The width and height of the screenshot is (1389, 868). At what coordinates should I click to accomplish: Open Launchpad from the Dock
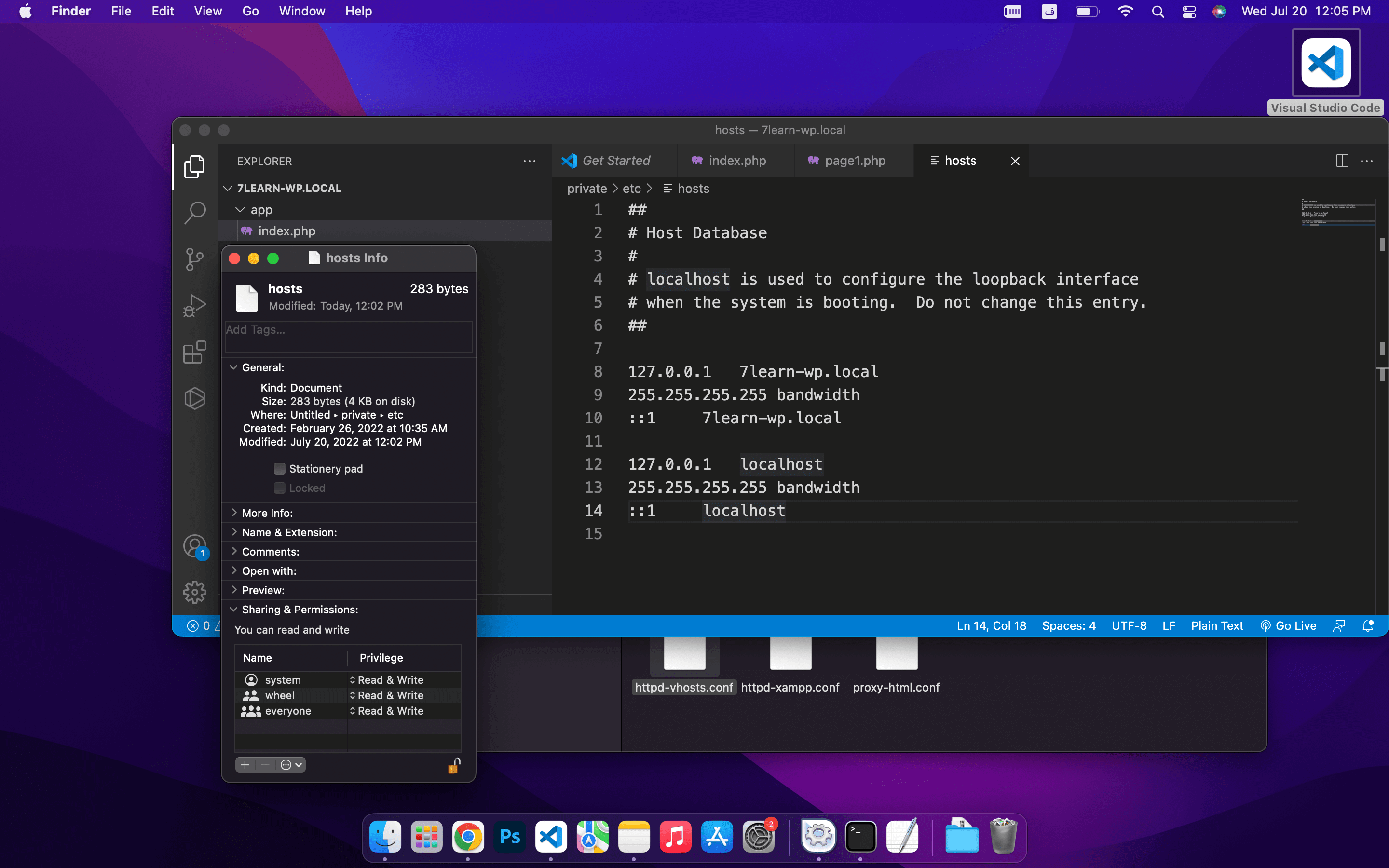pos(426,837)
